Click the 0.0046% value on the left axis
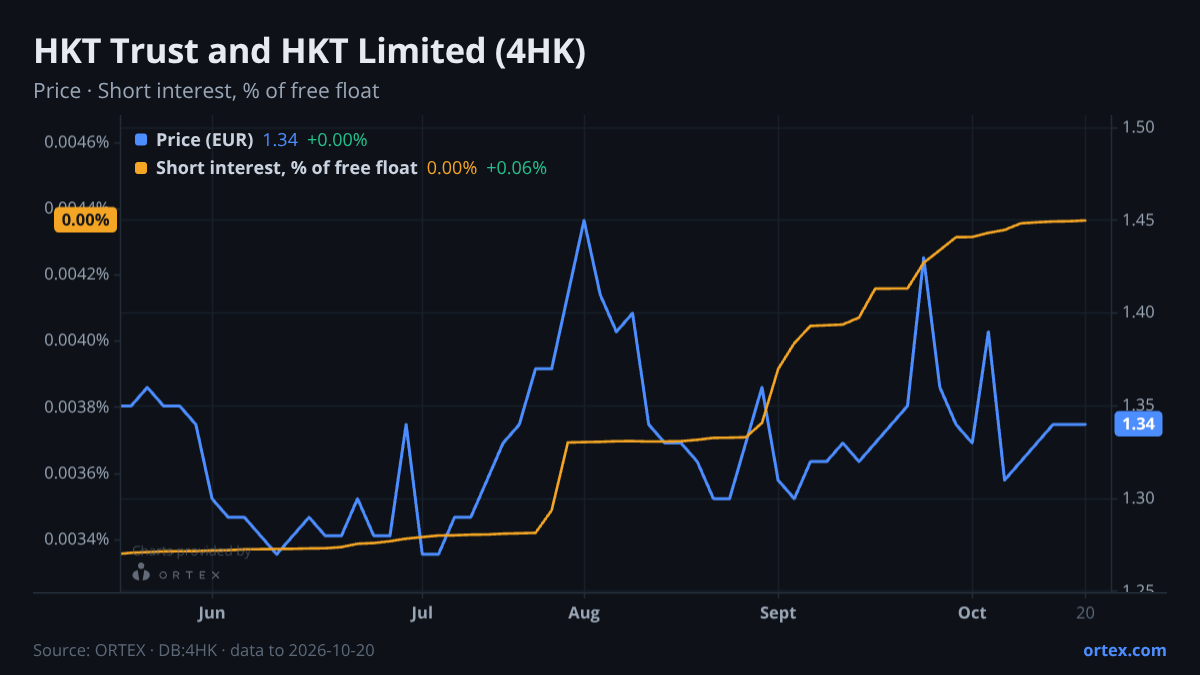Screen dimensions: 1200x675 coord(76,141)
